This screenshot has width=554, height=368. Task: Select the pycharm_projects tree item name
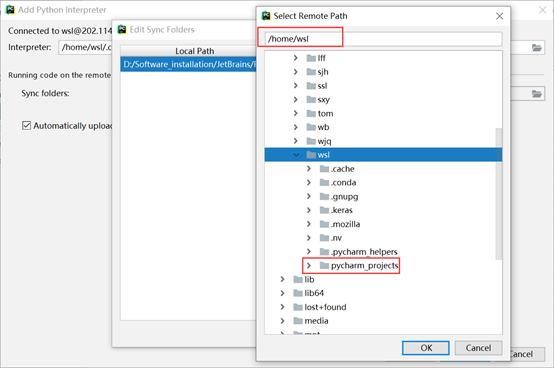click(x=364, y=266)
